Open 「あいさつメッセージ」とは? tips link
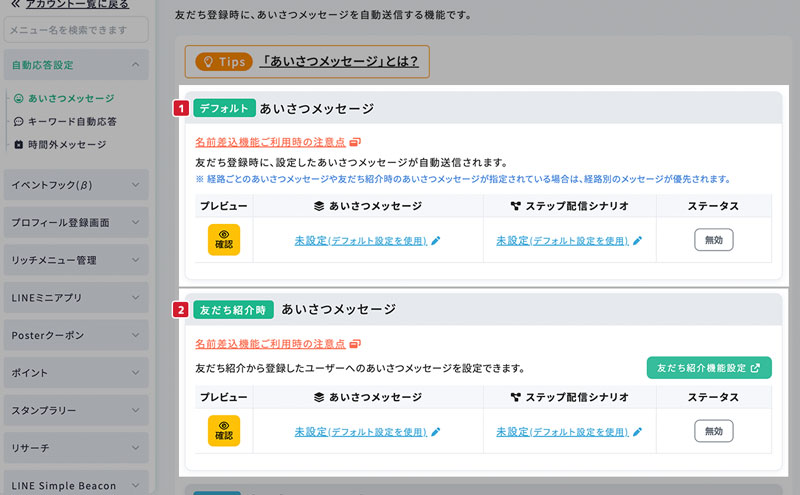This screenshot has height=495, width=800. point(339,62)
